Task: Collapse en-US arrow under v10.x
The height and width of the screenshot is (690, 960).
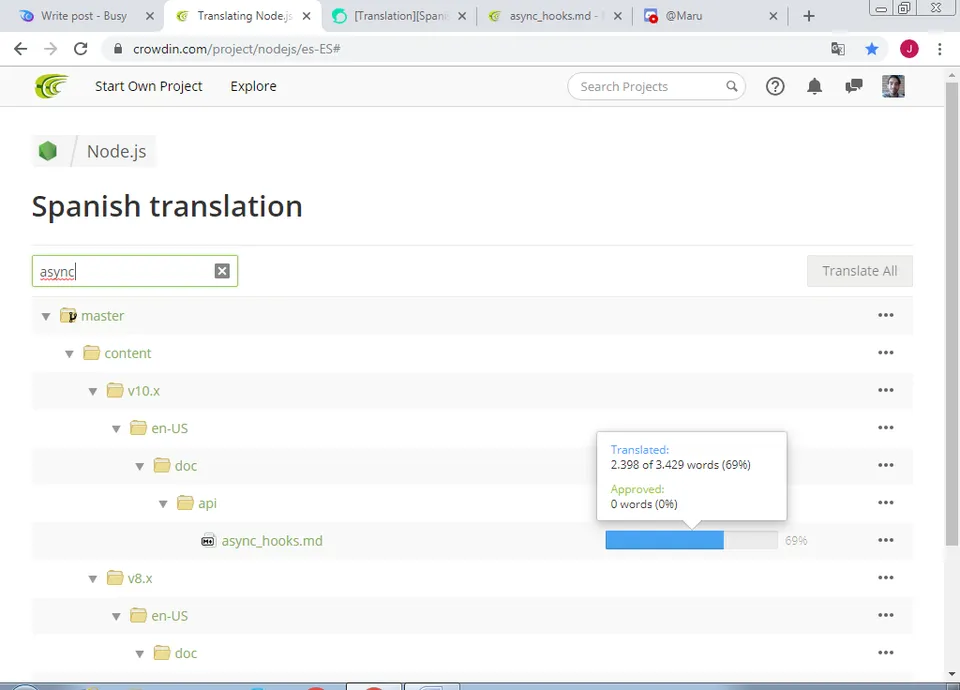Action: [116, 429]
